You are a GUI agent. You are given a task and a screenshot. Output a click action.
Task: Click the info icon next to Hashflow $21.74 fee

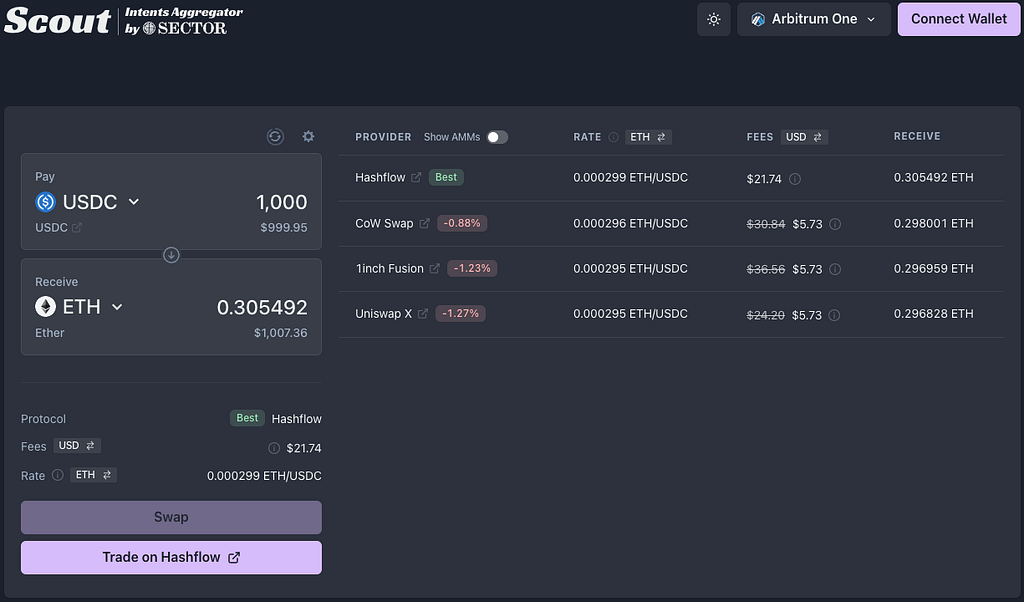pyautogui.click(x=795, y=179)
